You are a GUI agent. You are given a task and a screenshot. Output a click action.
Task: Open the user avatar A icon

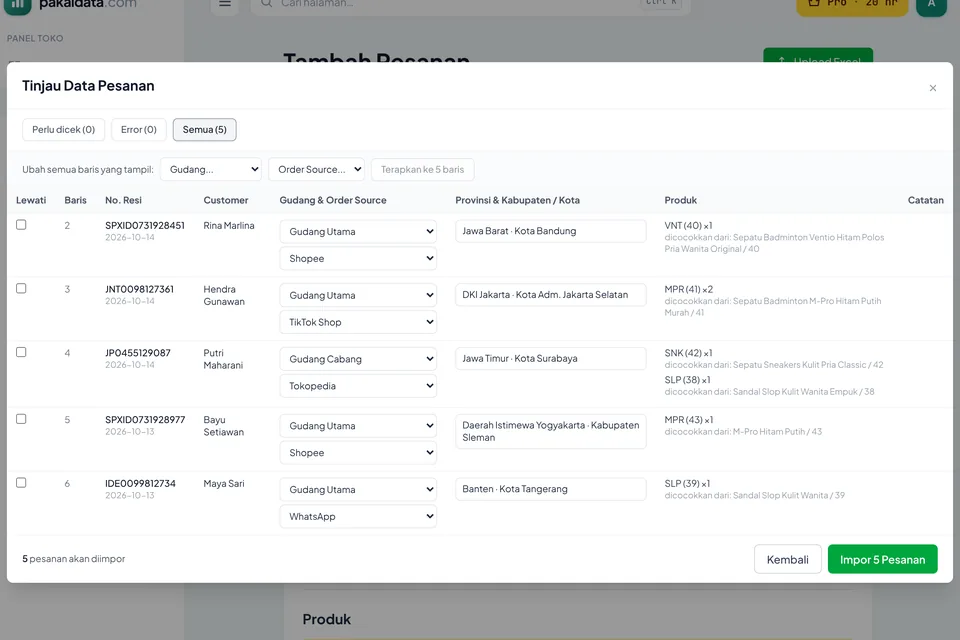tap(931, 6)
